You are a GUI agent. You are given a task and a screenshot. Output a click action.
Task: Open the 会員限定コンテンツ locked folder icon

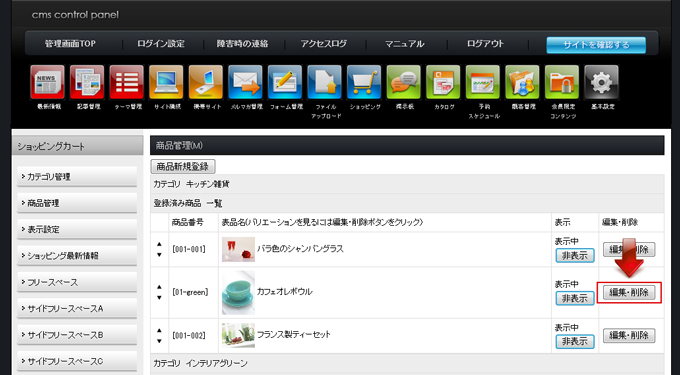(x=562, y=82)
